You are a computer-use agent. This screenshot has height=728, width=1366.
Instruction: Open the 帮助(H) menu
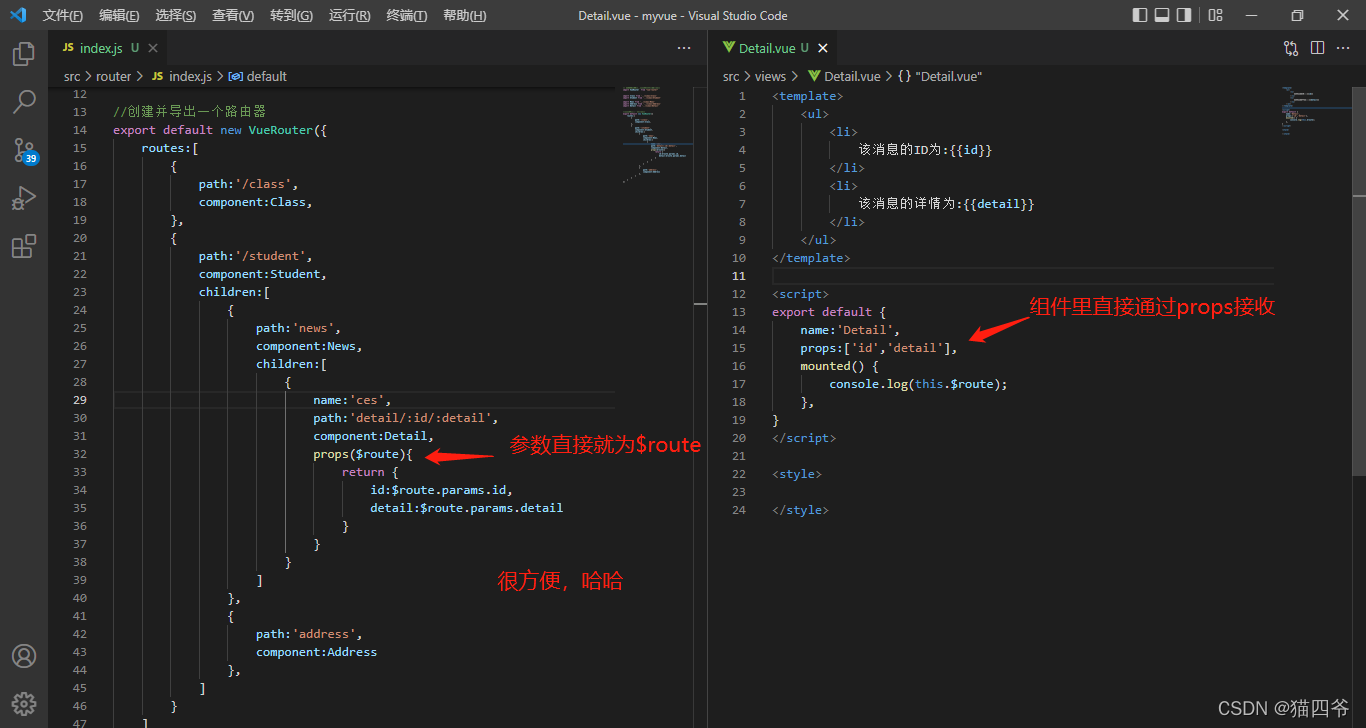point(464,15)
